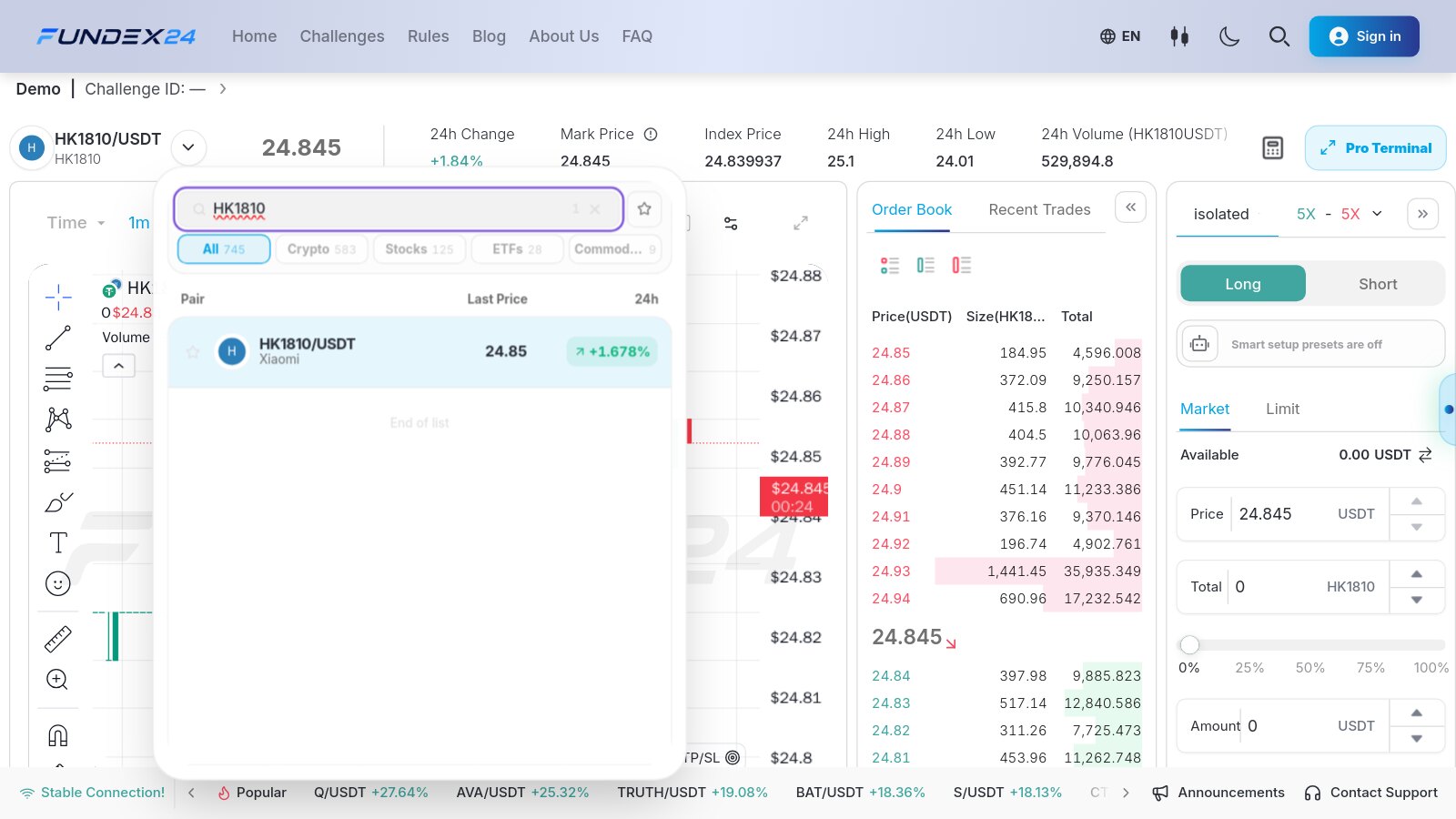The width and height of the screenshot is (1456, 819).
Task: Select the trend line drawing tool
Action: (x=58, y=338)
